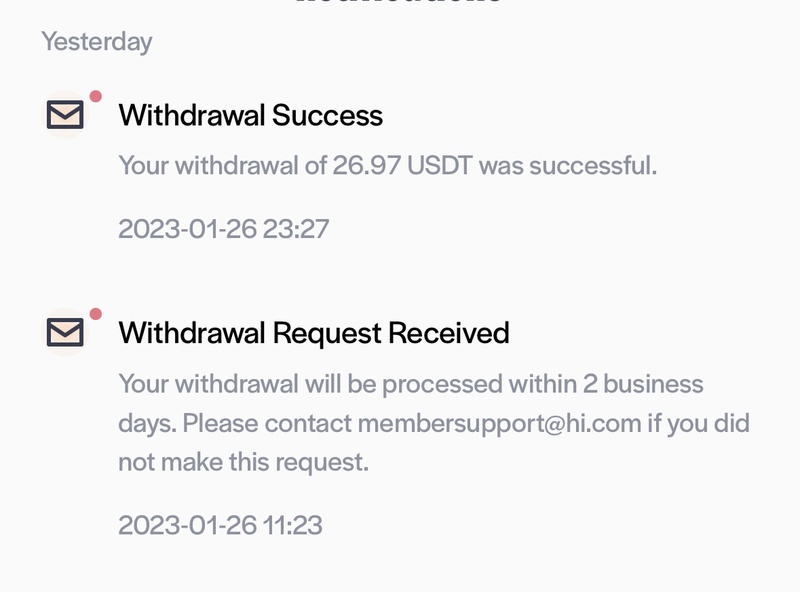Click 'was successful.' in the first message
The height and width of the screenshot is (592, 800).
(568, 165)
